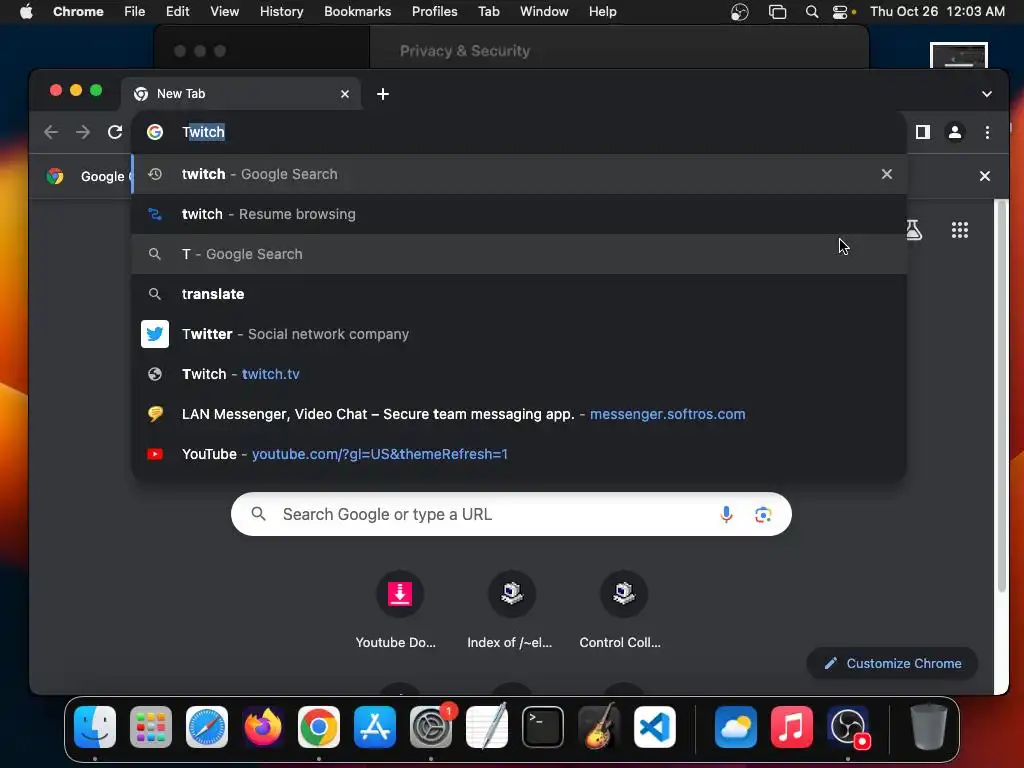The width and height of the screenshot is (1024, 768).
Task: Open the YouTube youtube.com suggestion
Action: pos(519,454)
